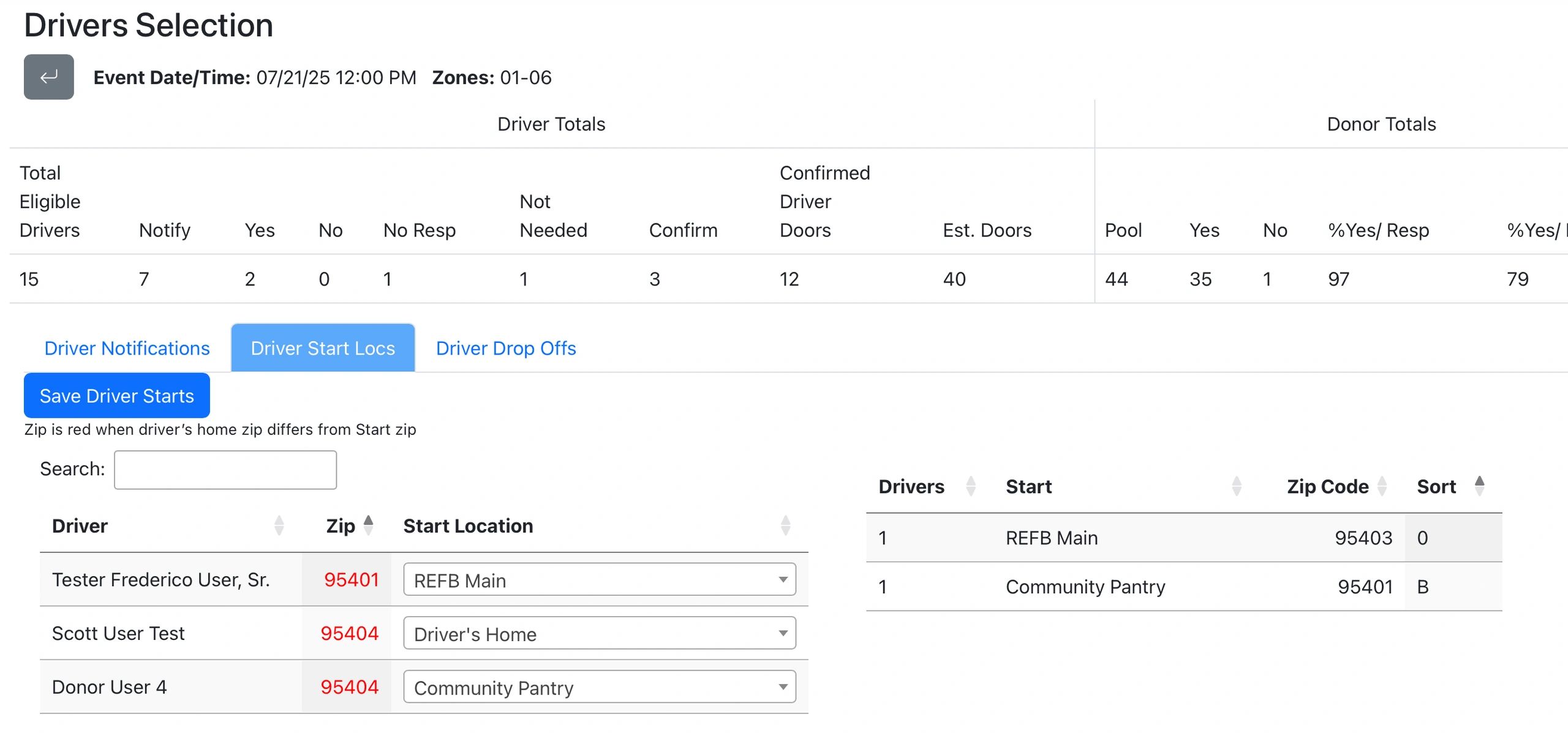Click Tester Frederico User, Sr. row
1568x733 pixels.
click(160, 579)
